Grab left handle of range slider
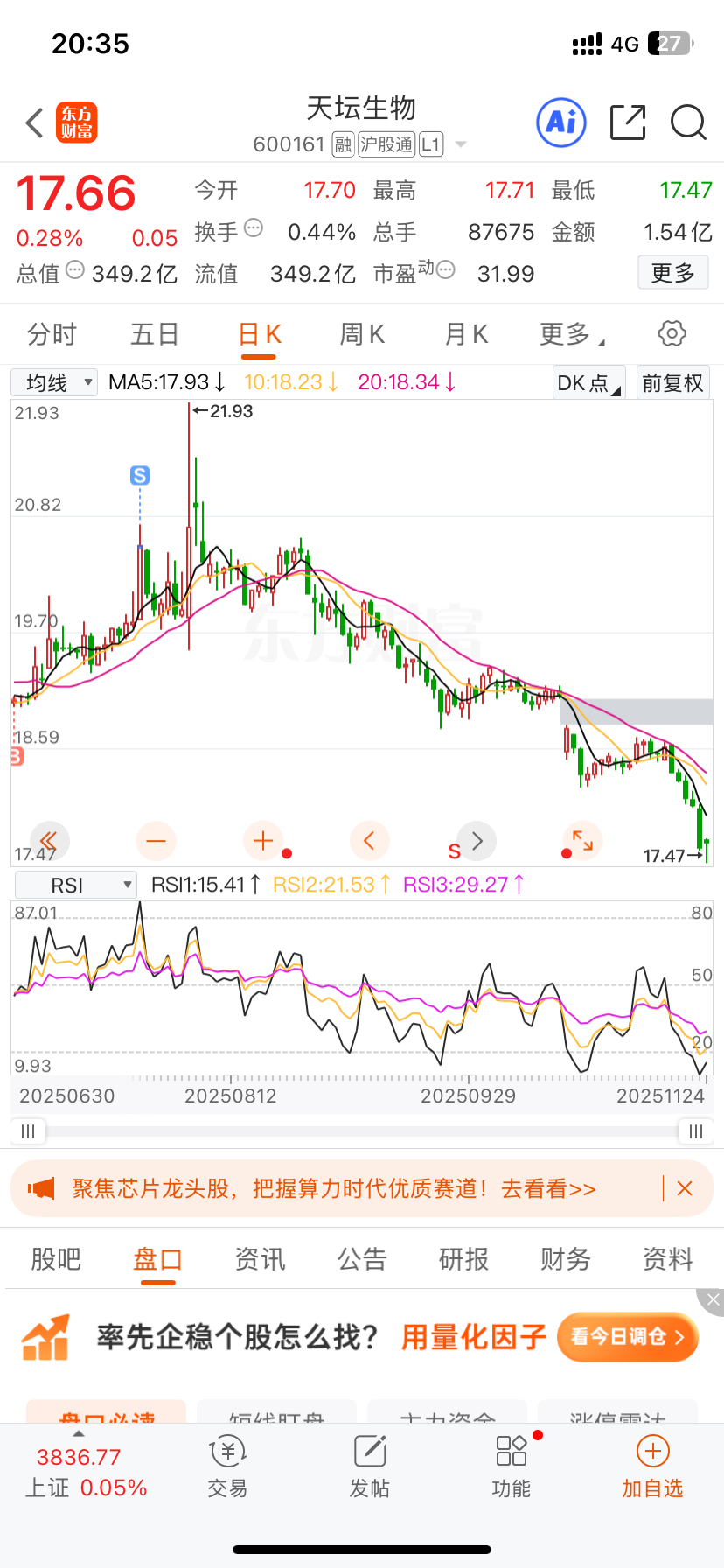Screen dimensions: 724x1568 pyautogui.click(x=28, y=1131)
